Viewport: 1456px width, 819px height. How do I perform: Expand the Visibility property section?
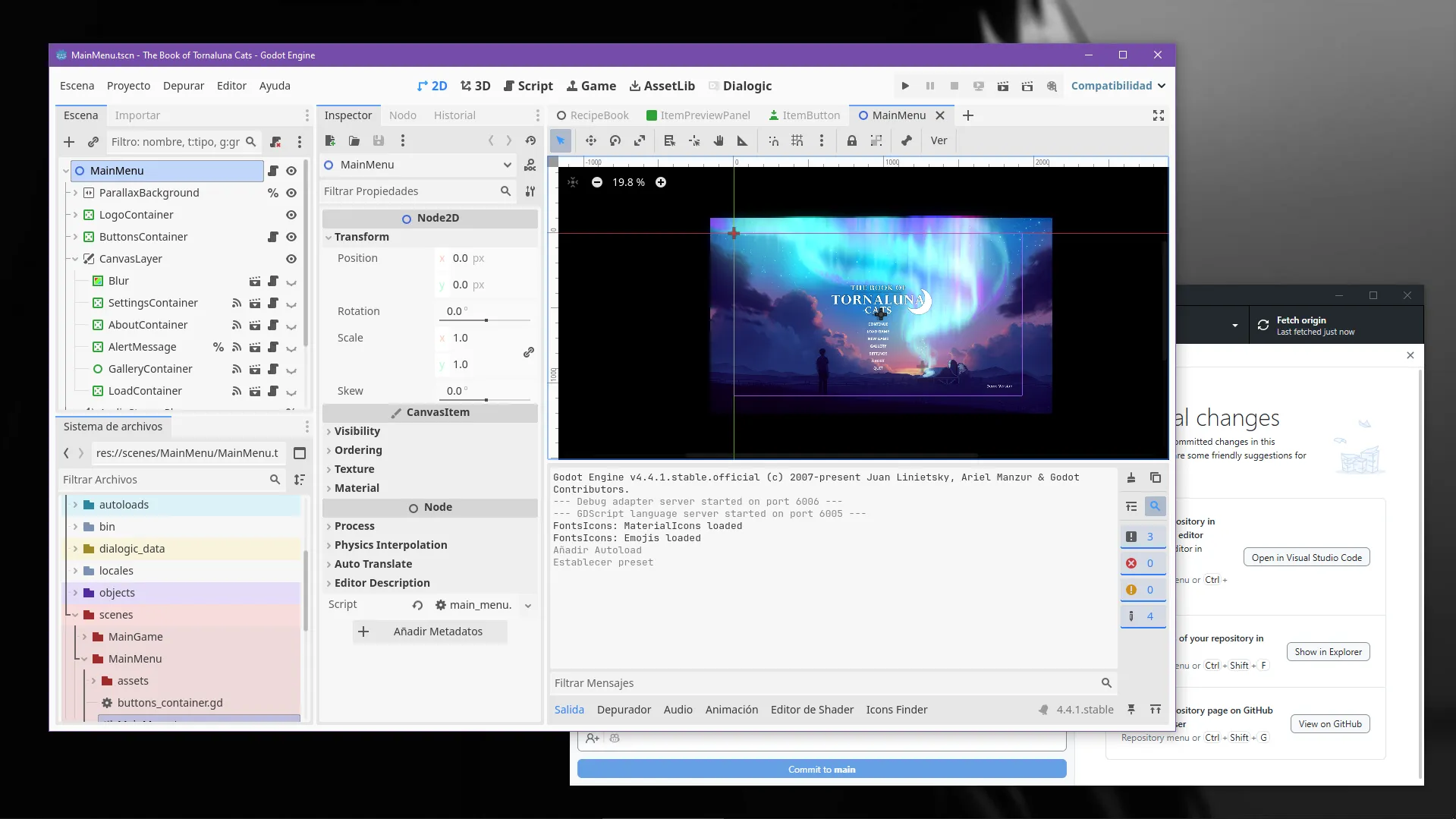click(x=357, y=431)
